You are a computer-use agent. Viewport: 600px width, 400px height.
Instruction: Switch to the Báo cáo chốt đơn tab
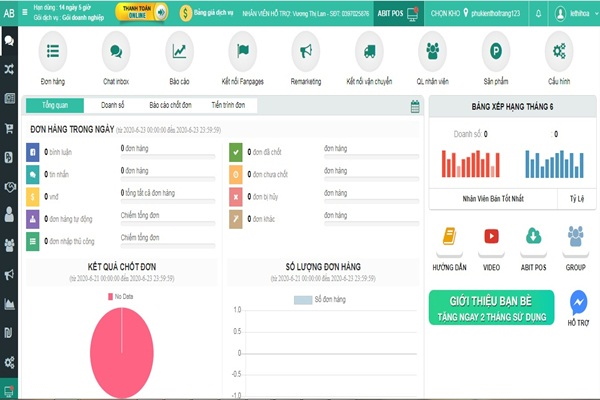170,105
